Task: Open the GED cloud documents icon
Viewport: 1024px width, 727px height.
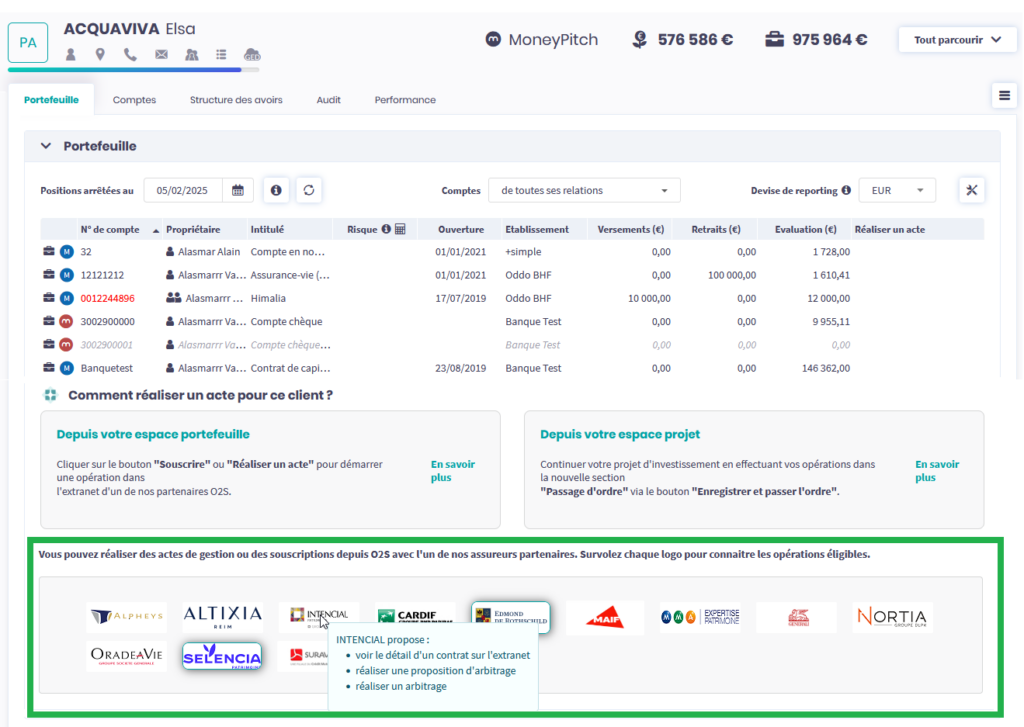Action: (252, 54)
